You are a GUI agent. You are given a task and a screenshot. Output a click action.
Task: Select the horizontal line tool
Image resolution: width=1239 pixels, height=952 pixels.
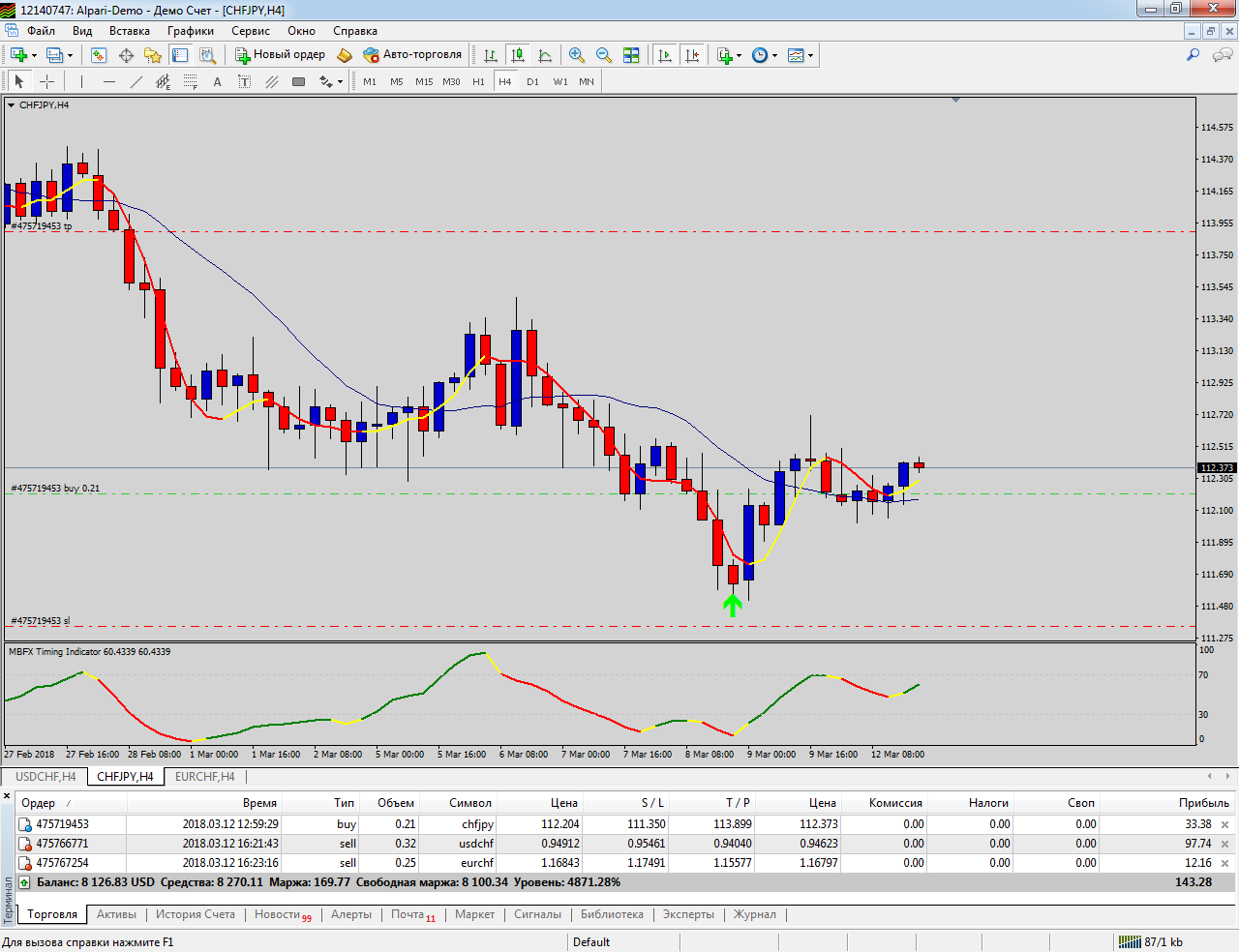click(108, 82)
